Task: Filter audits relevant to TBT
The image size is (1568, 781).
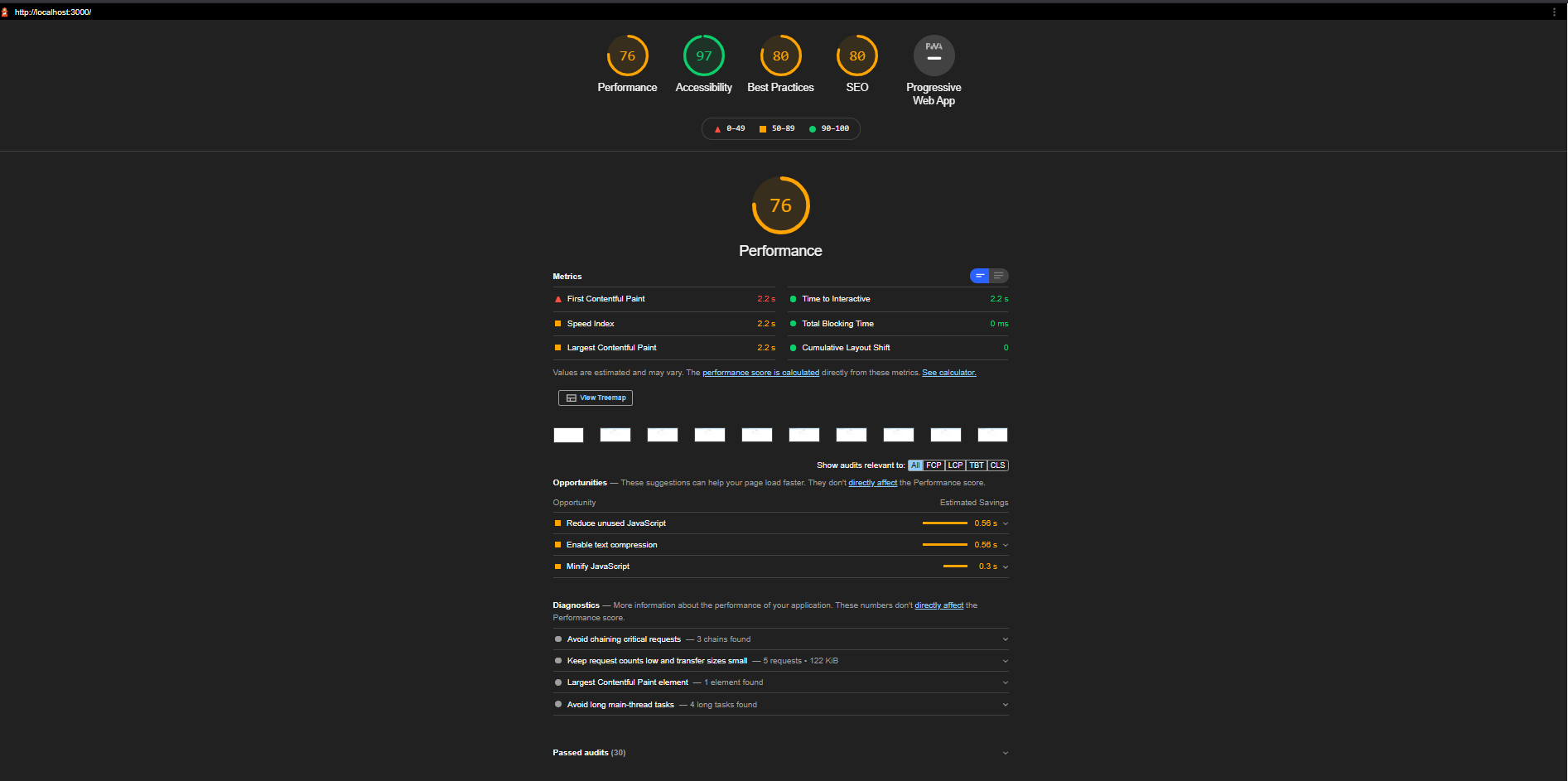Action: [977, 465]
